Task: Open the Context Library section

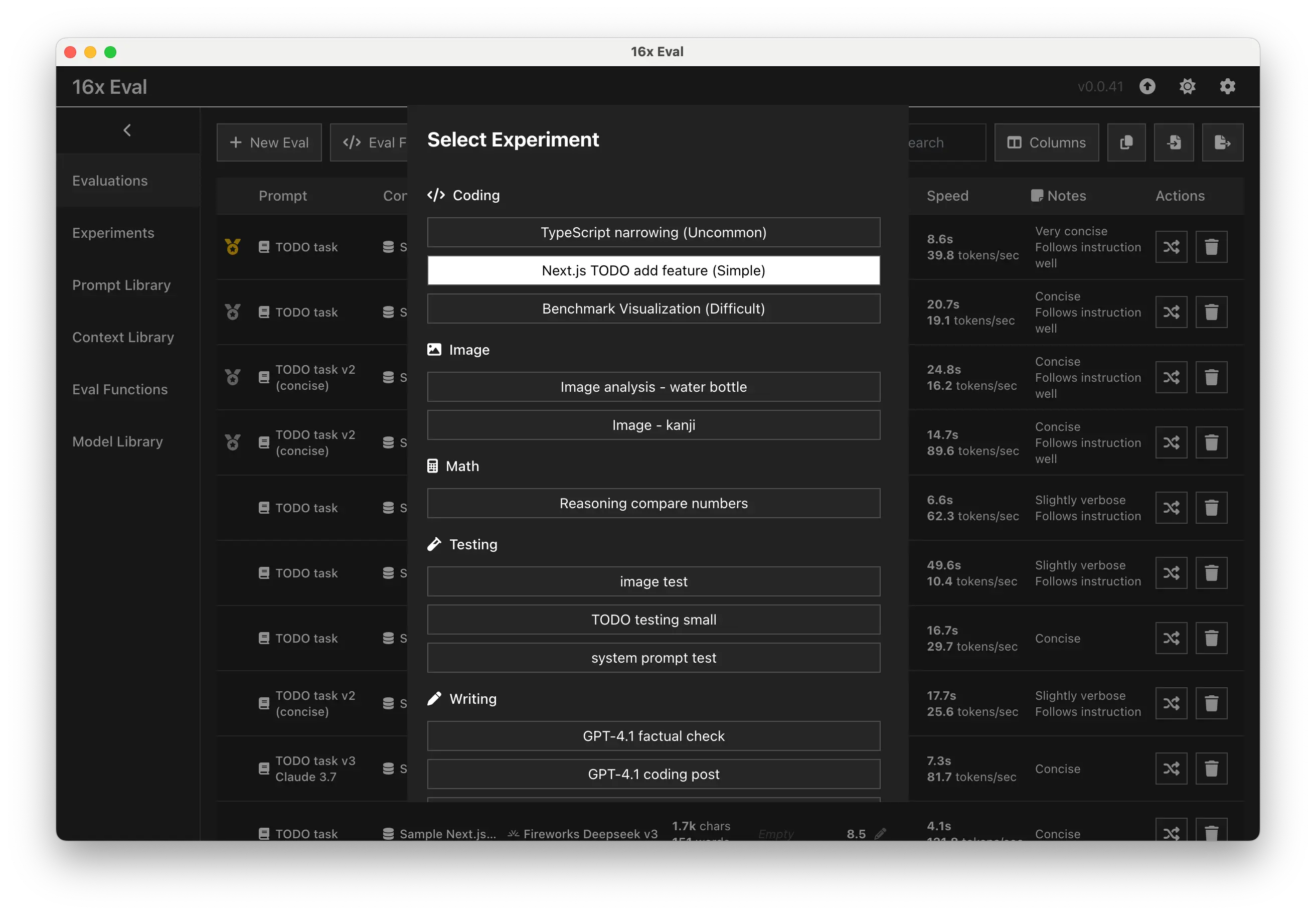Action: pos(128,337)
